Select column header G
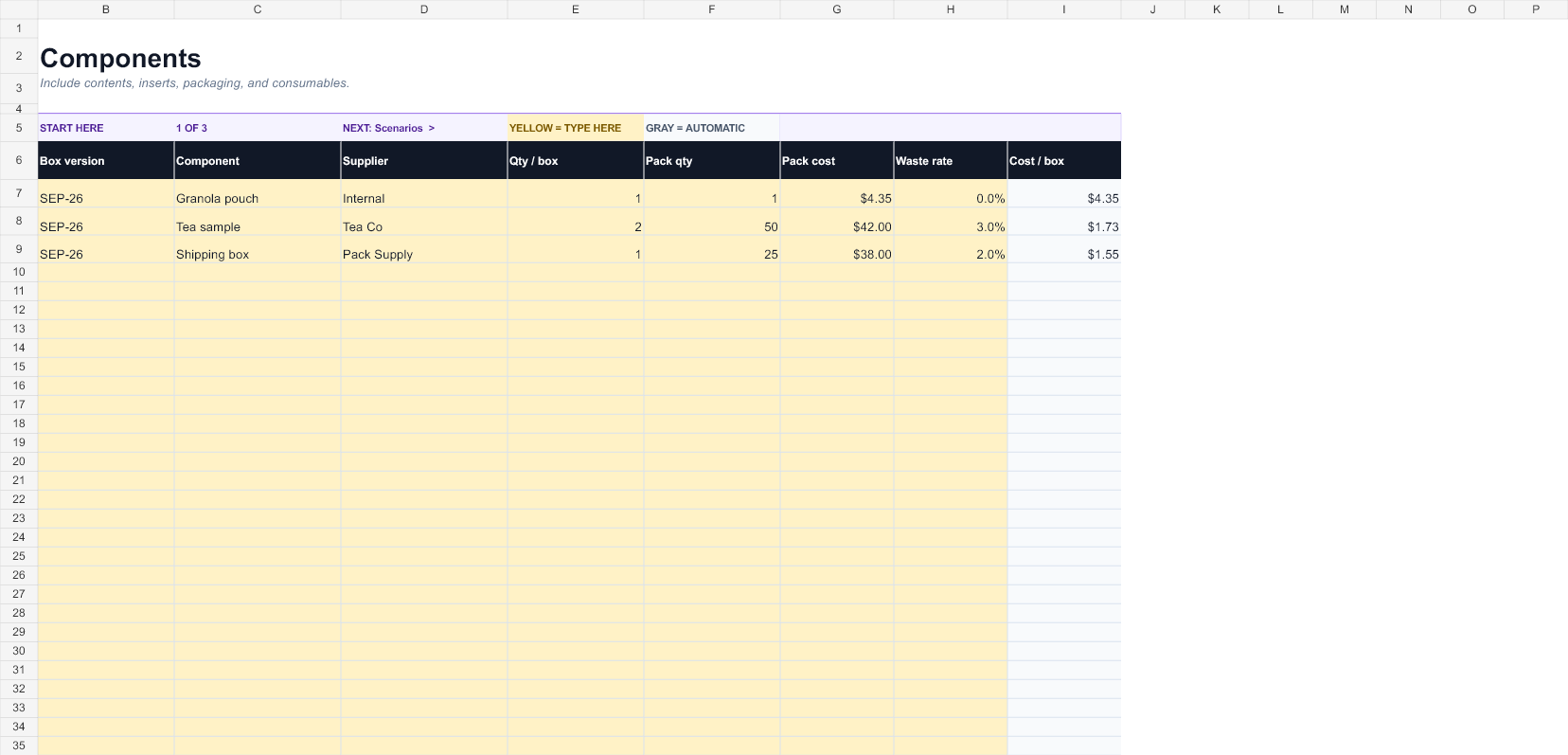The image size is (1568, 755). point(837,9)
